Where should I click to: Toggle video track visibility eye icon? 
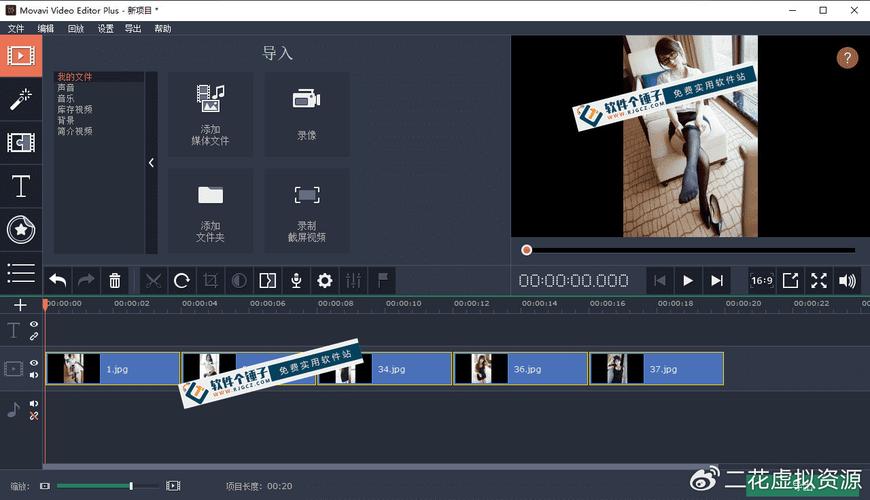pos(34,363)
